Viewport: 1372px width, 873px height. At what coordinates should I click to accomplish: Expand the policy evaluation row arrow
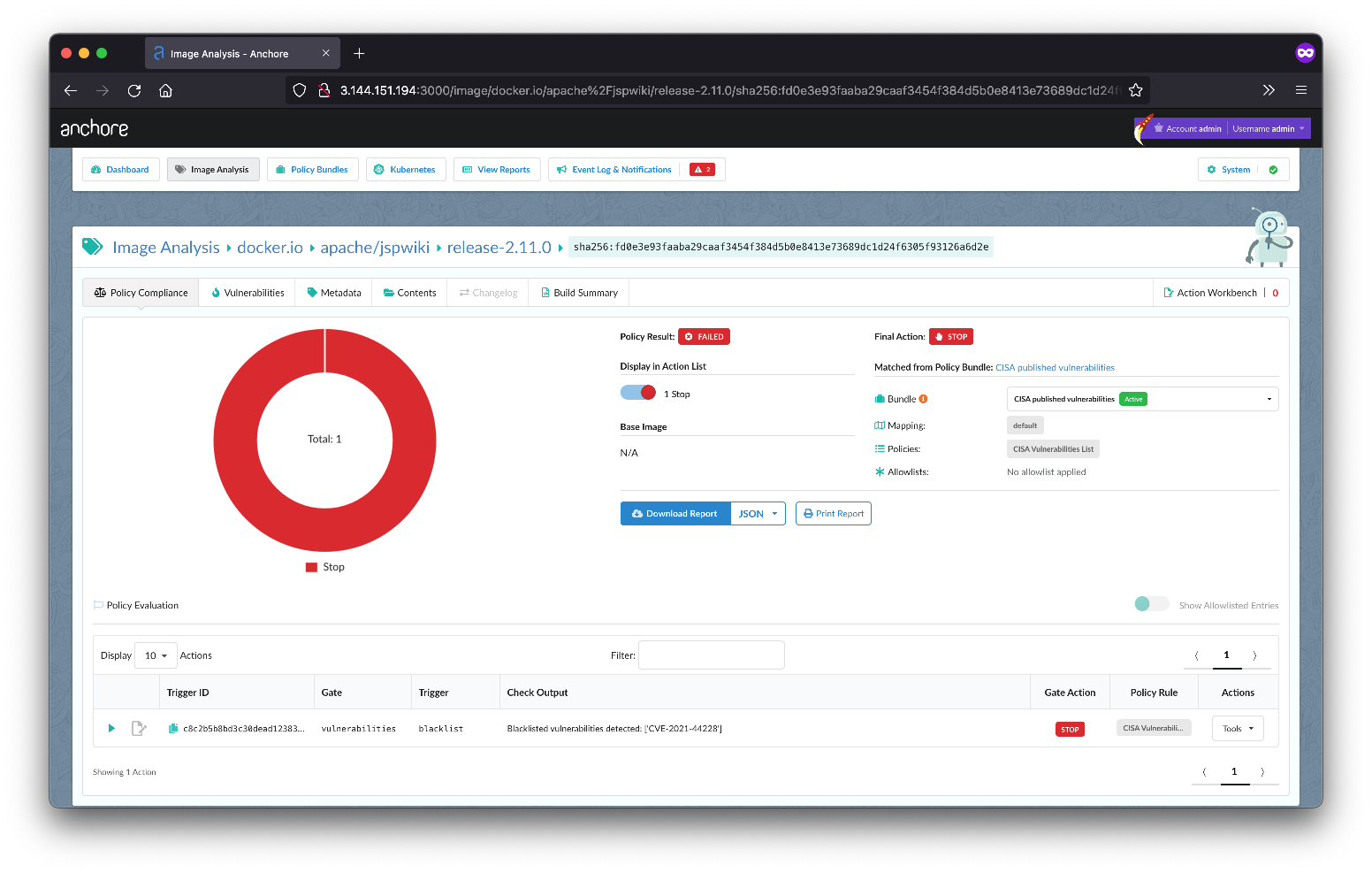111,728
